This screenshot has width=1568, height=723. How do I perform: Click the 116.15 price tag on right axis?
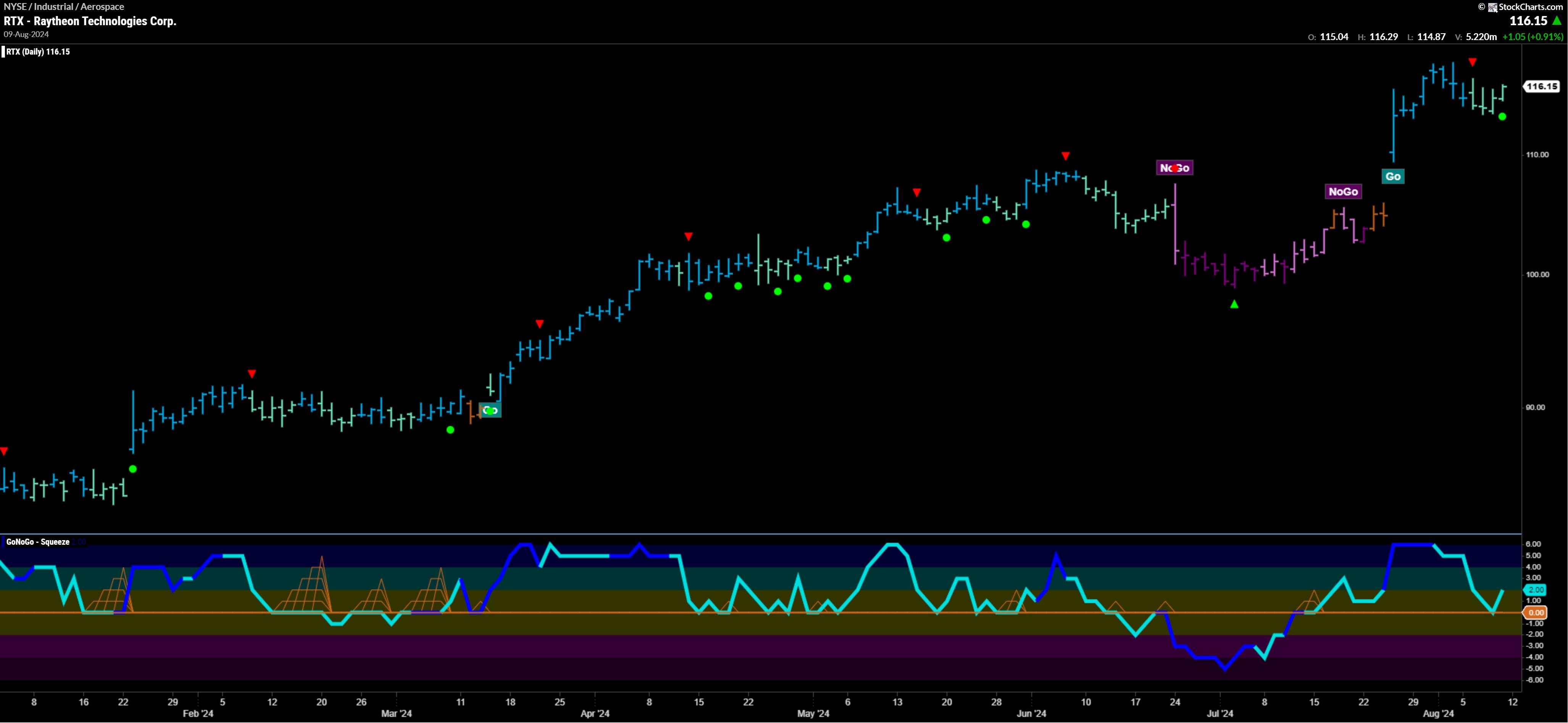tap(1541, 86)
